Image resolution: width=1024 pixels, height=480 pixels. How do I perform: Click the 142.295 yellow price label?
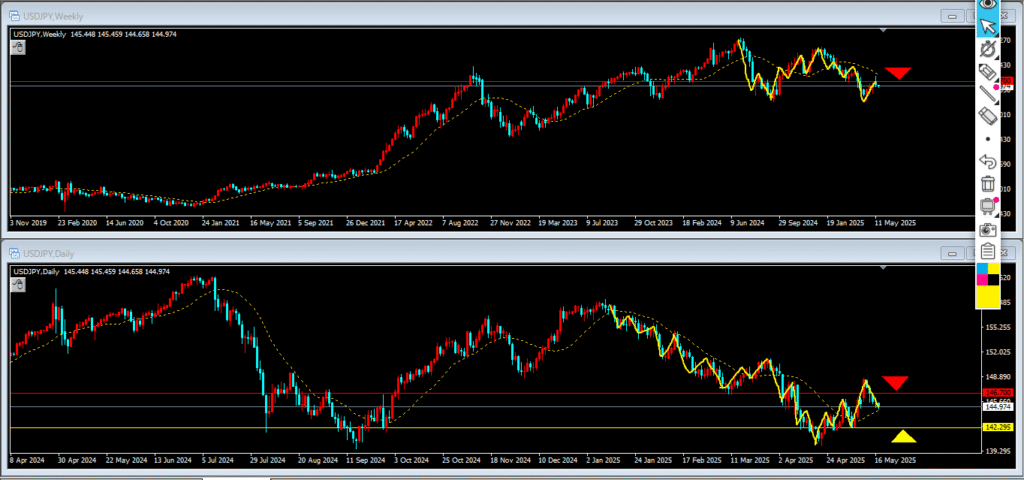(x=997, y=427)
